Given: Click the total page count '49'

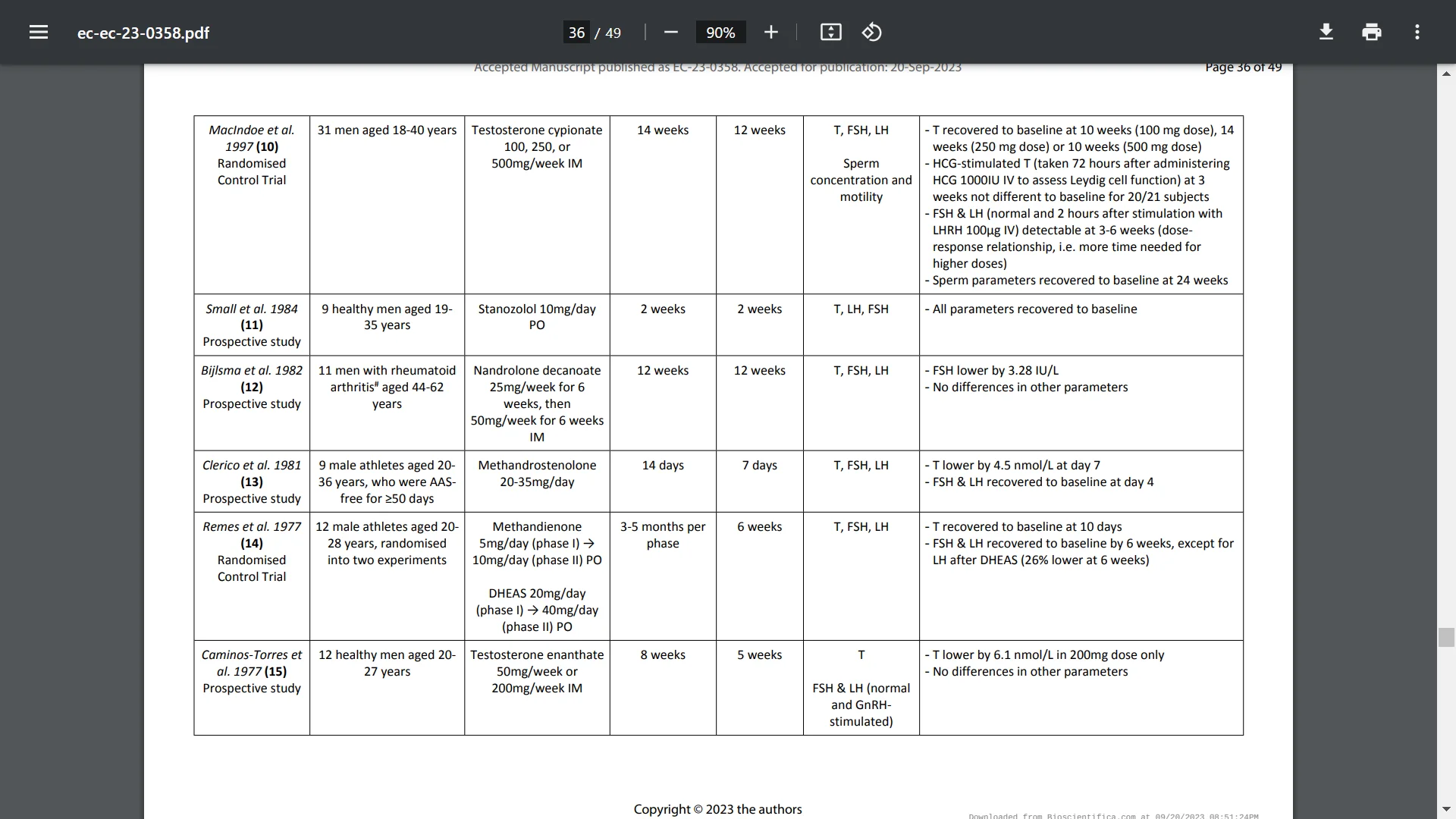Looking at the screenshot, I should coord(613,33).
